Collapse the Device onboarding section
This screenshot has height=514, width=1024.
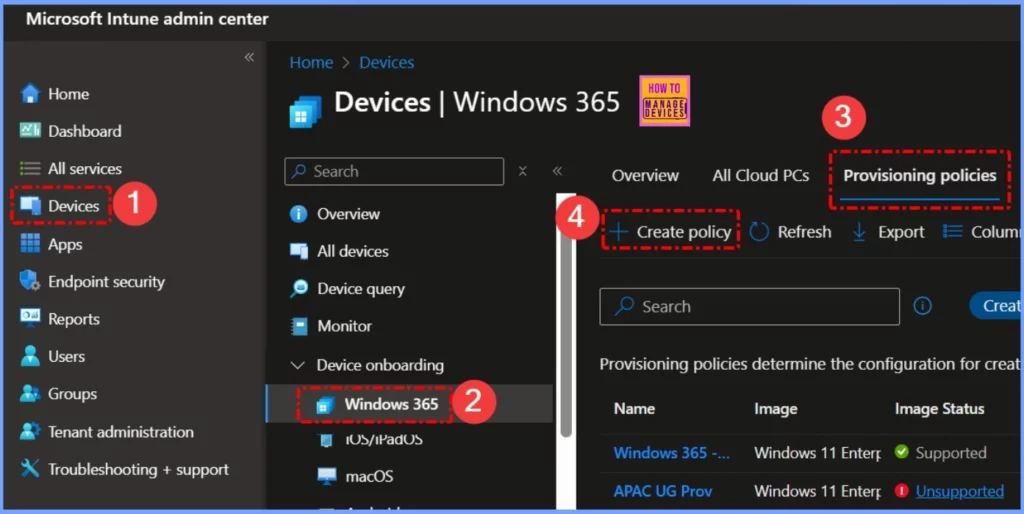pos(298,365)
